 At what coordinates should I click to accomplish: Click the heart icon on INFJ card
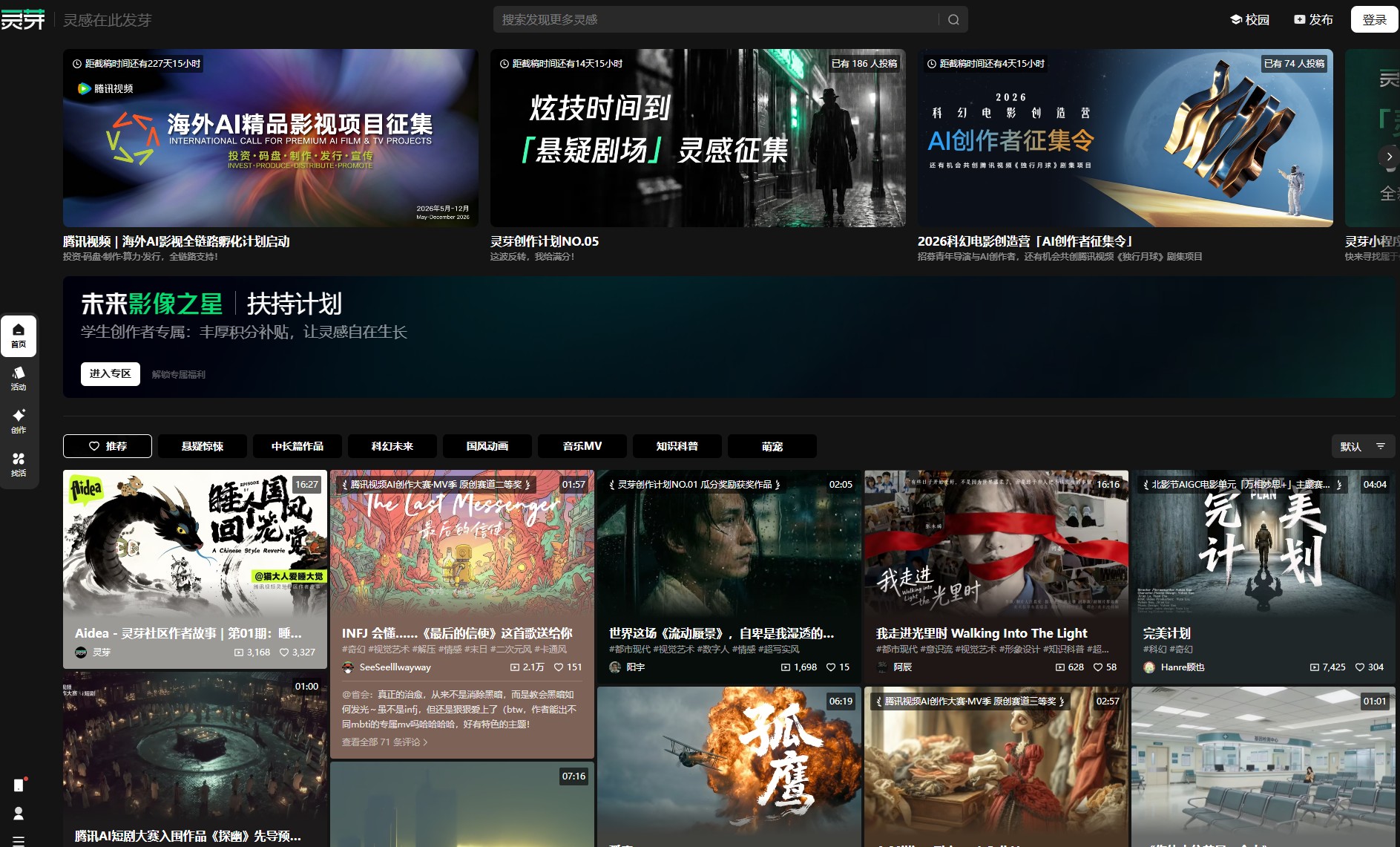[x=558, y=667]
